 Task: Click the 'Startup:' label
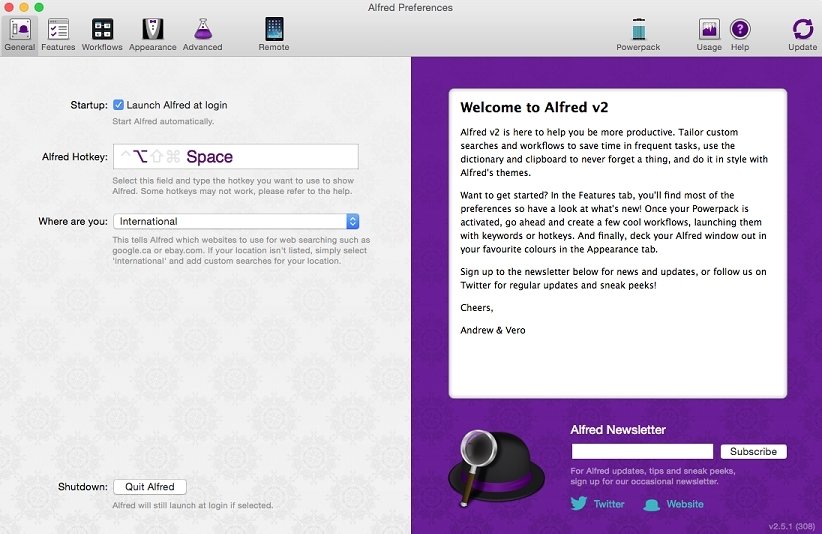pos(89,105)
